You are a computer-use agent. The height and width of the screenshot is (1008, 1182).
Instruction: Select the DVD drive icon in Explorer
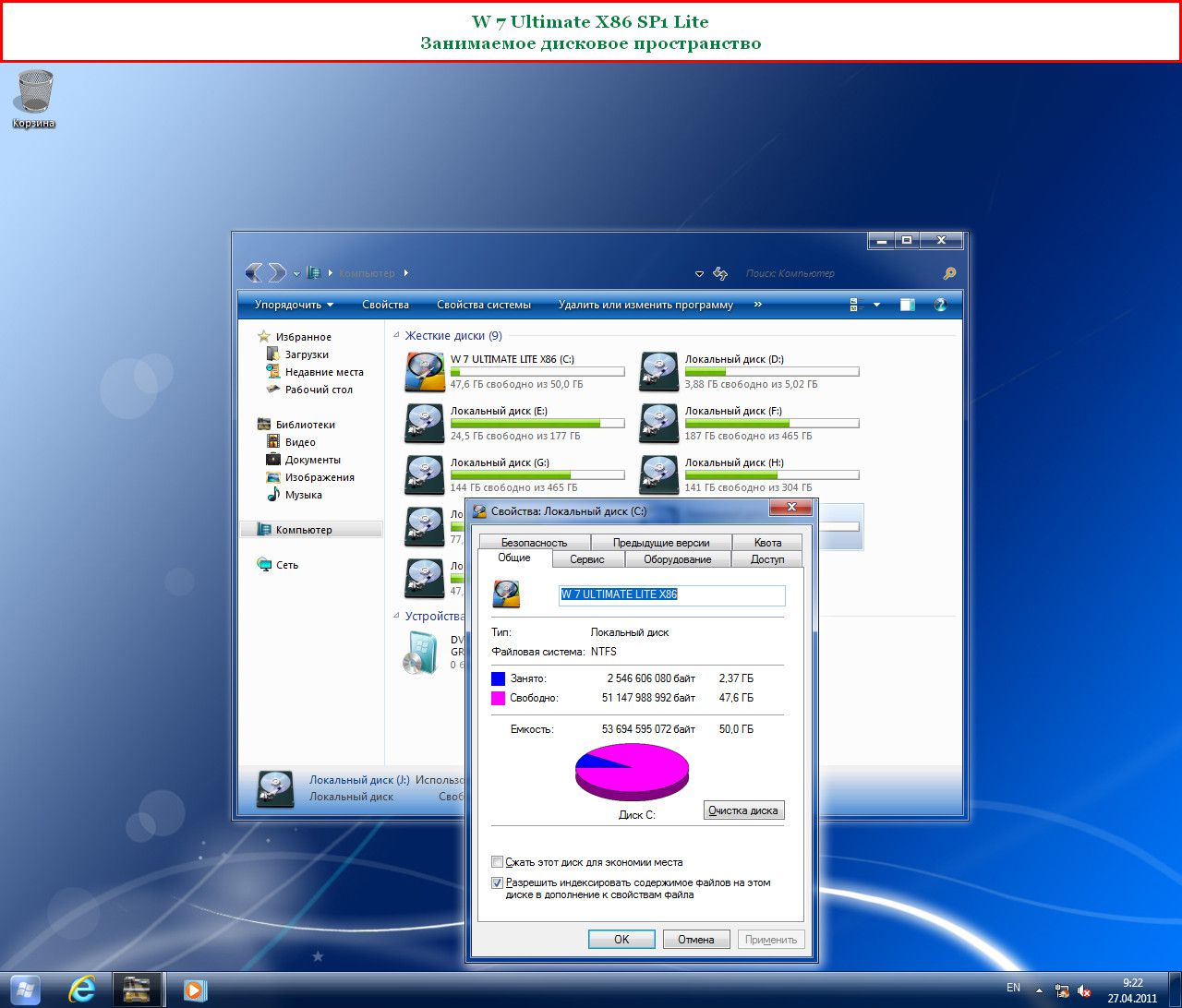[x=423, y=652]
